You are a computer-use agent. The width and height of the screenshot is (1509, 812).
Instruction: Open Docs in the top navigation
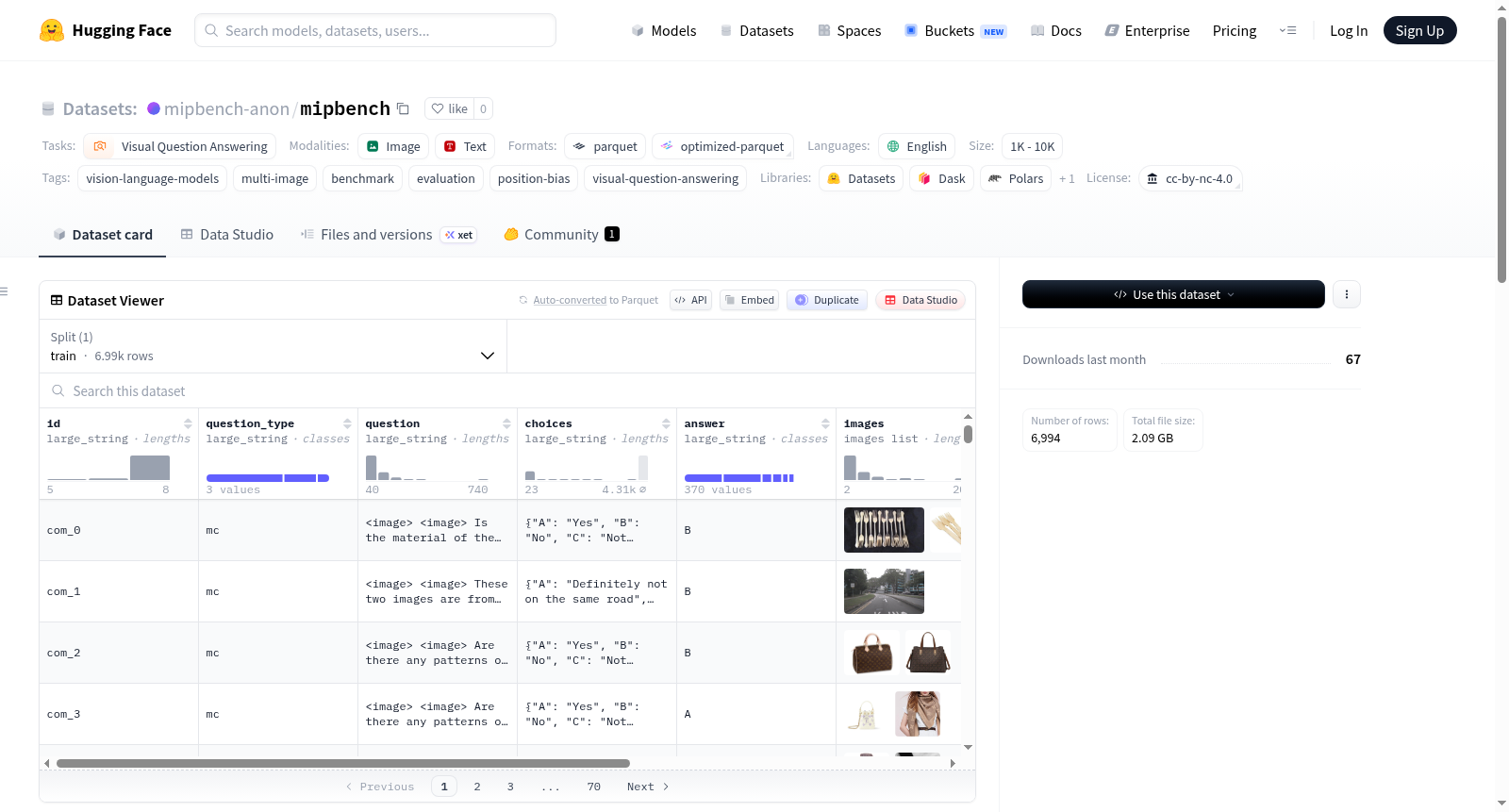pos(1056,31)
